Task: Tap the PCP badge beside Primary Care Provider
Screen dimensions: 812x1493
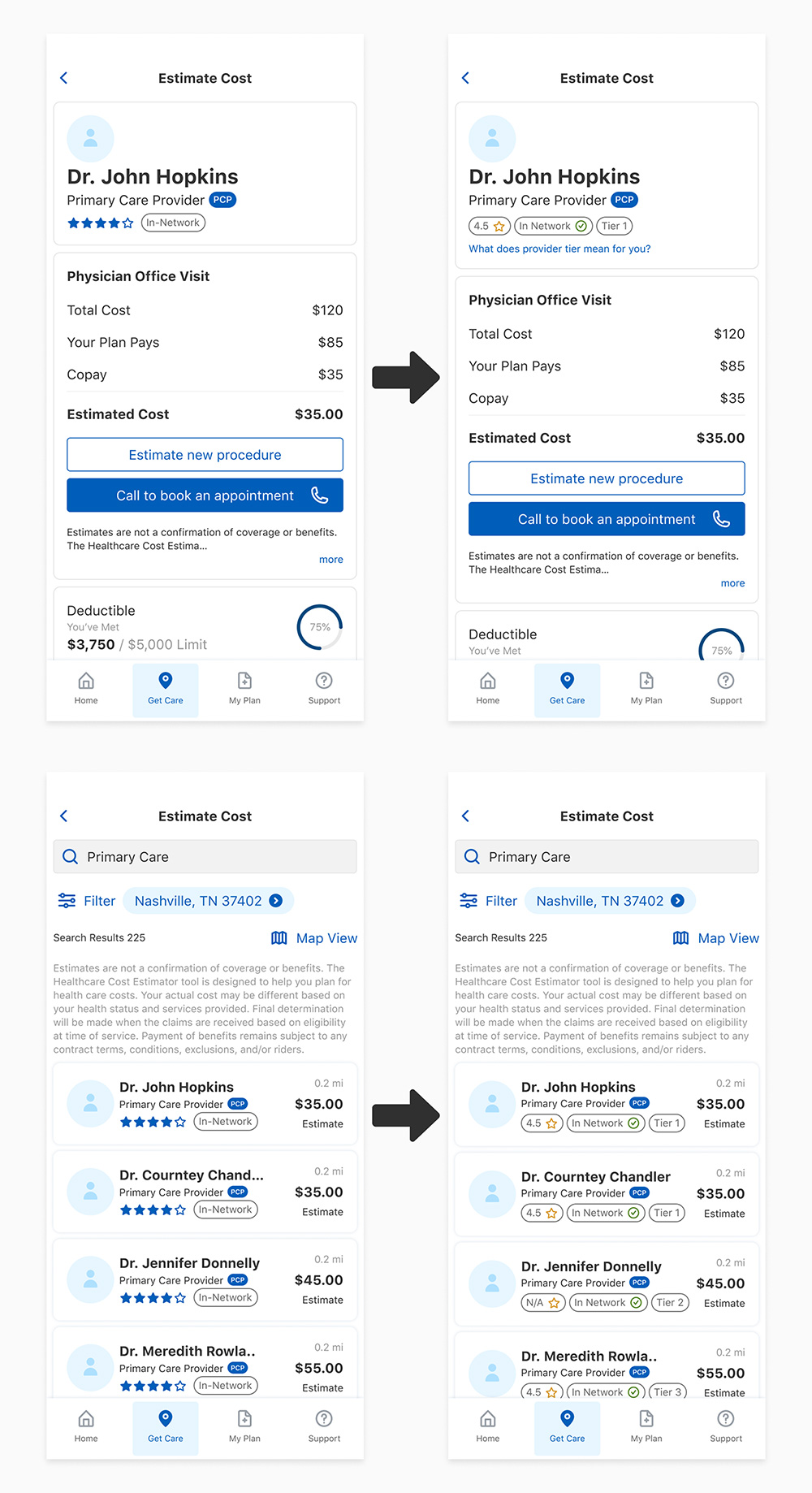Action: click(222, 200)
